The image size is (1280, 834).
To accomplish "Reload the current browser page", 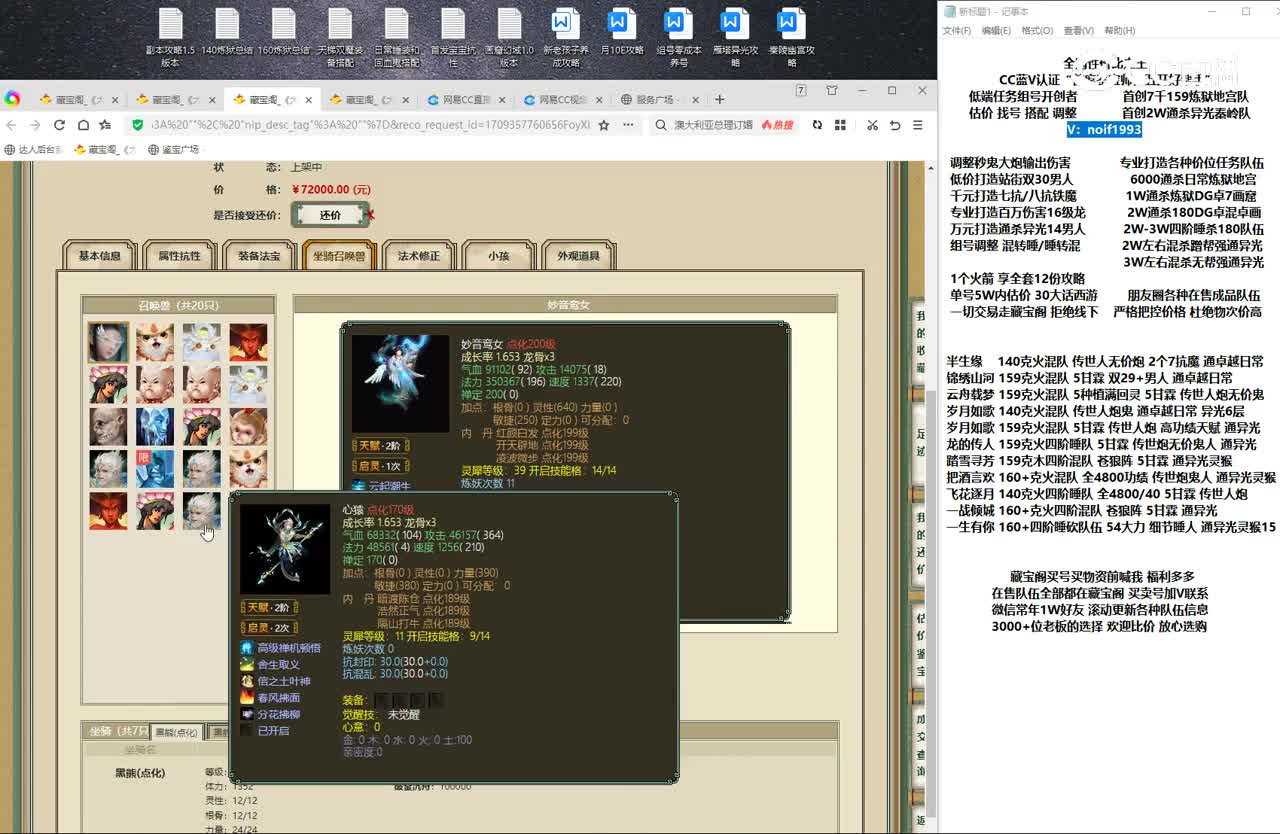I will pyautogui.click(x=59, y=125).
